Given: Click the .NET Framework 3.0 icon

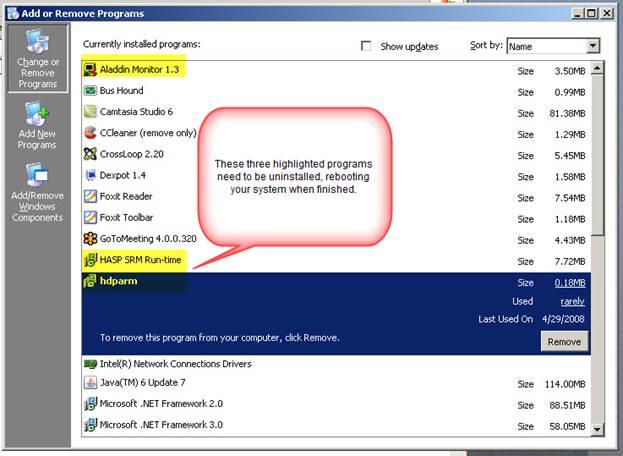Looking at the screenshot, I should pyautogui.click(x=90, y=425).
